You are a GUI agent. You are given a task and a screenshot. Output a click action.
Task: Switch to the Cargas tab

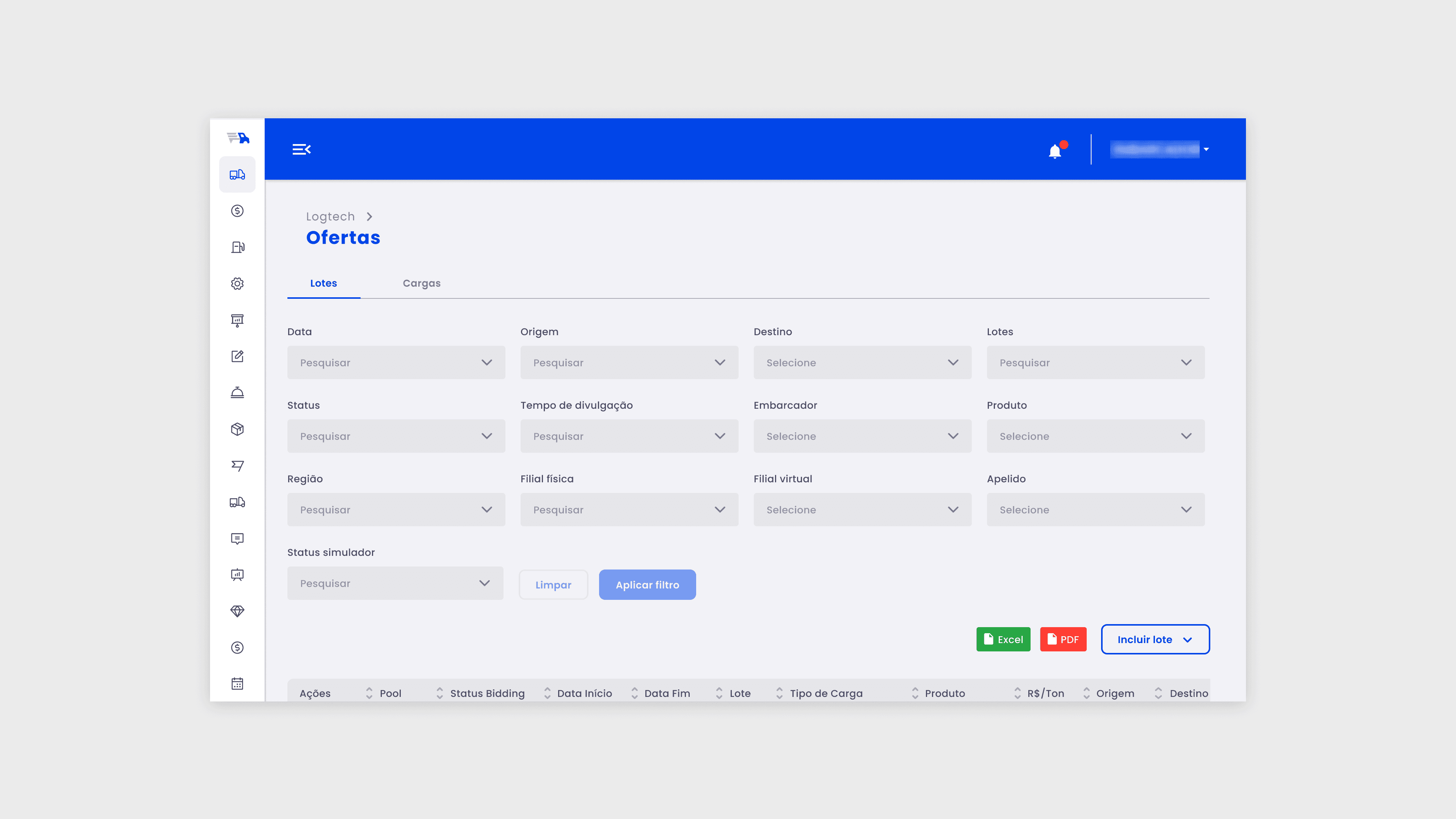pyautogui.click(x=421, y=283)
